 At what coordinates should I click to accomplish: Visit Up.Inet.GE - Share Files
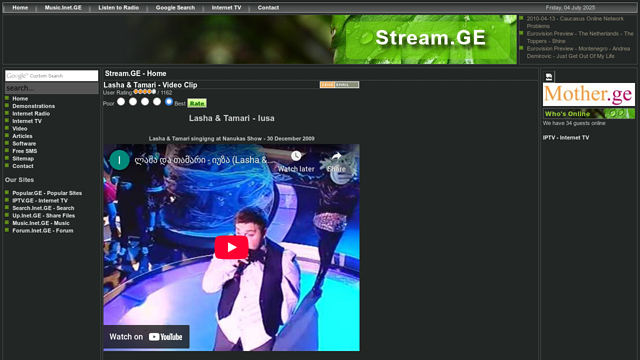[44, 216]
